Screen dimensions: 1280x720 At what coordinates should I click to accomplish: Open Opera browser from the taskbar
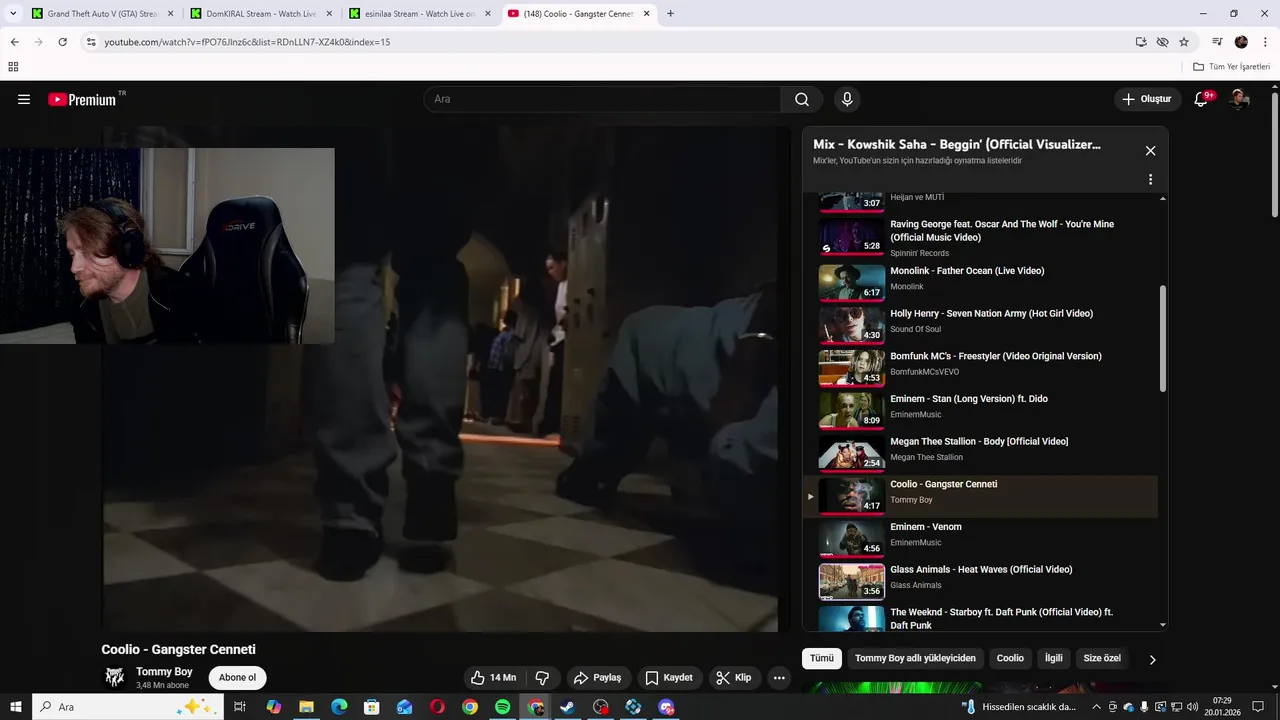click(x=437, y=707)
